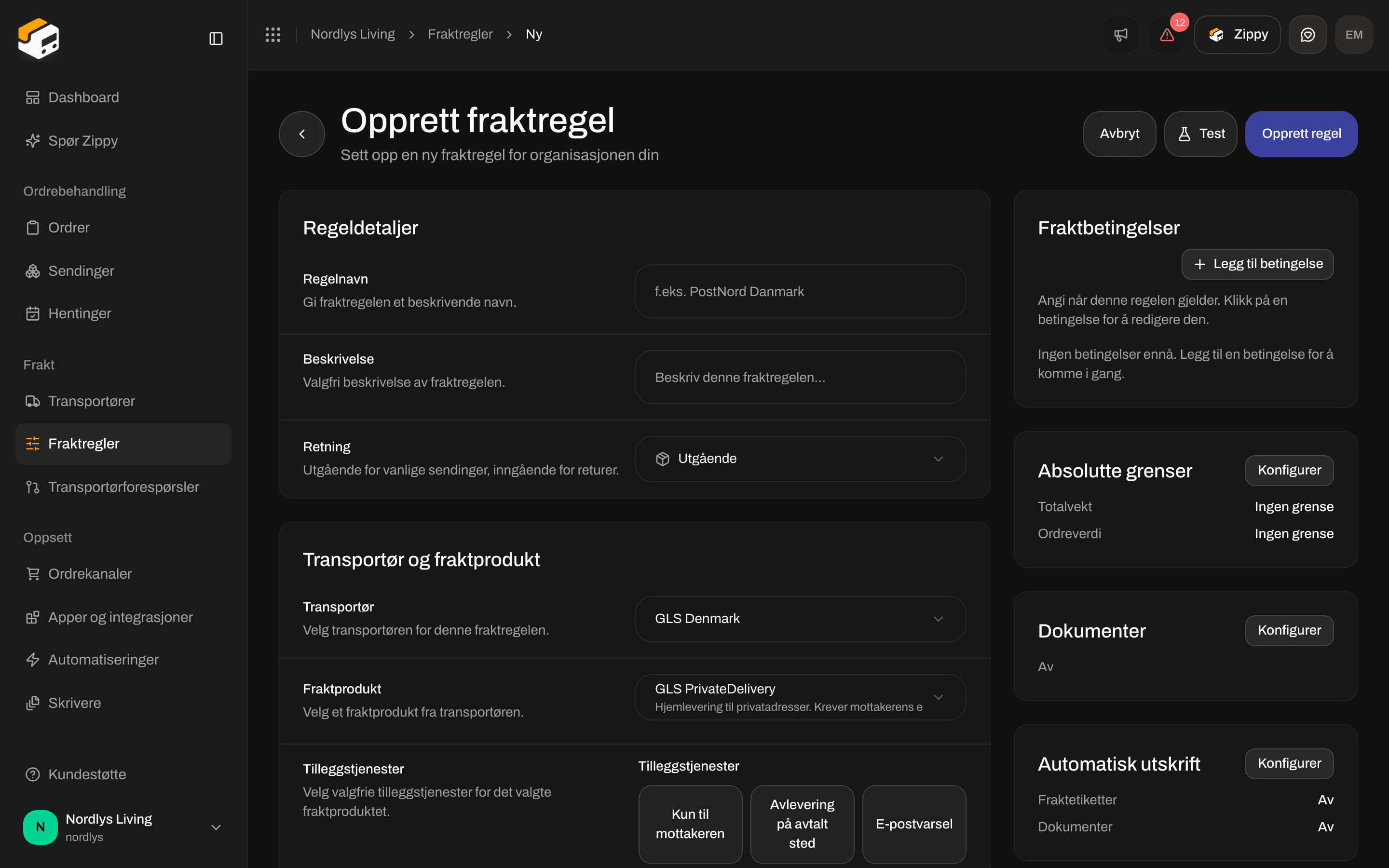Click the Avbryt button

pyautogui.click(x=1119, y=134)
